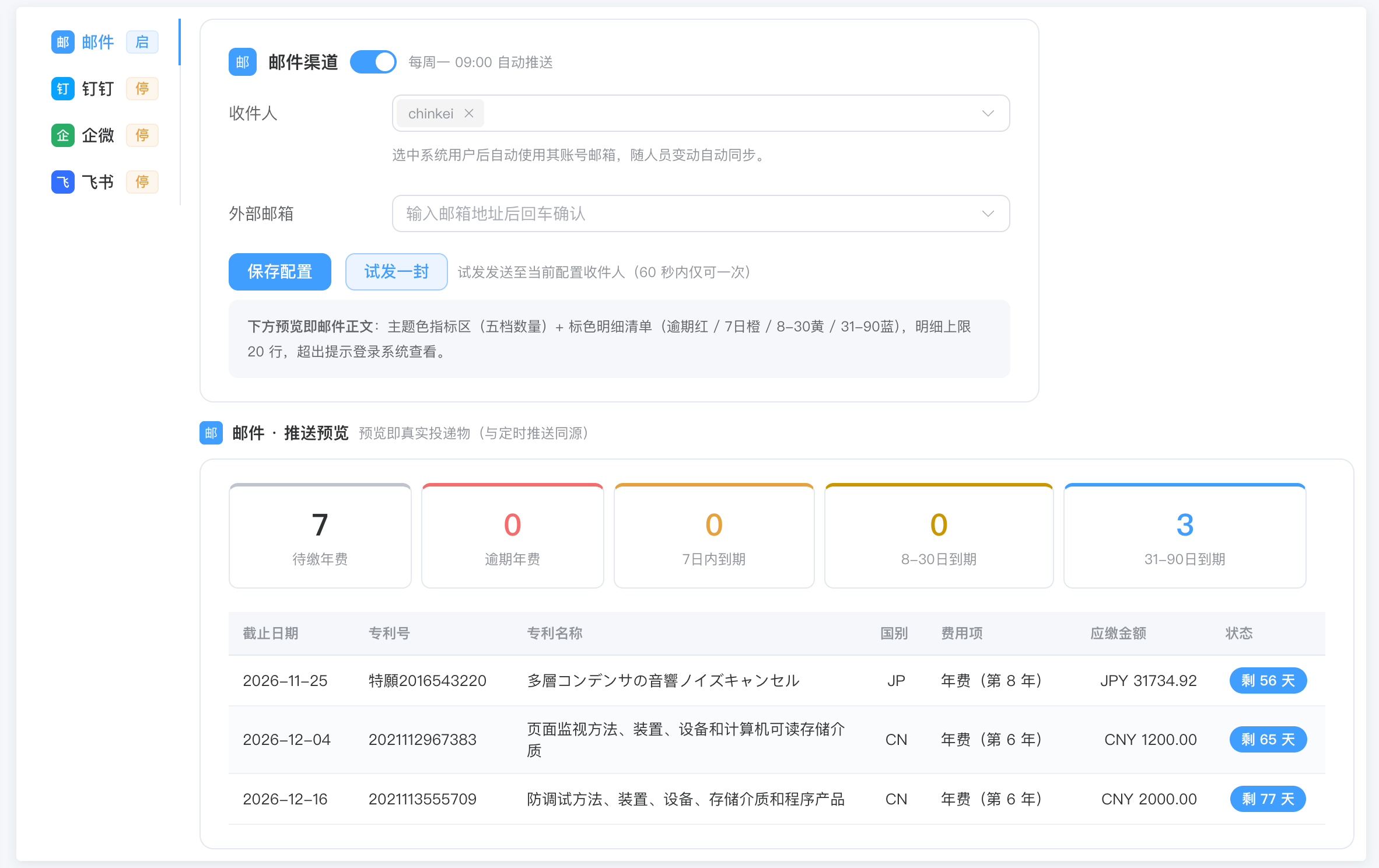The width and height of the screenshot is (1379, 868).
Task: Remove the chinkei recipient tag
Action: pyautogui.click(x=469, y=113)
